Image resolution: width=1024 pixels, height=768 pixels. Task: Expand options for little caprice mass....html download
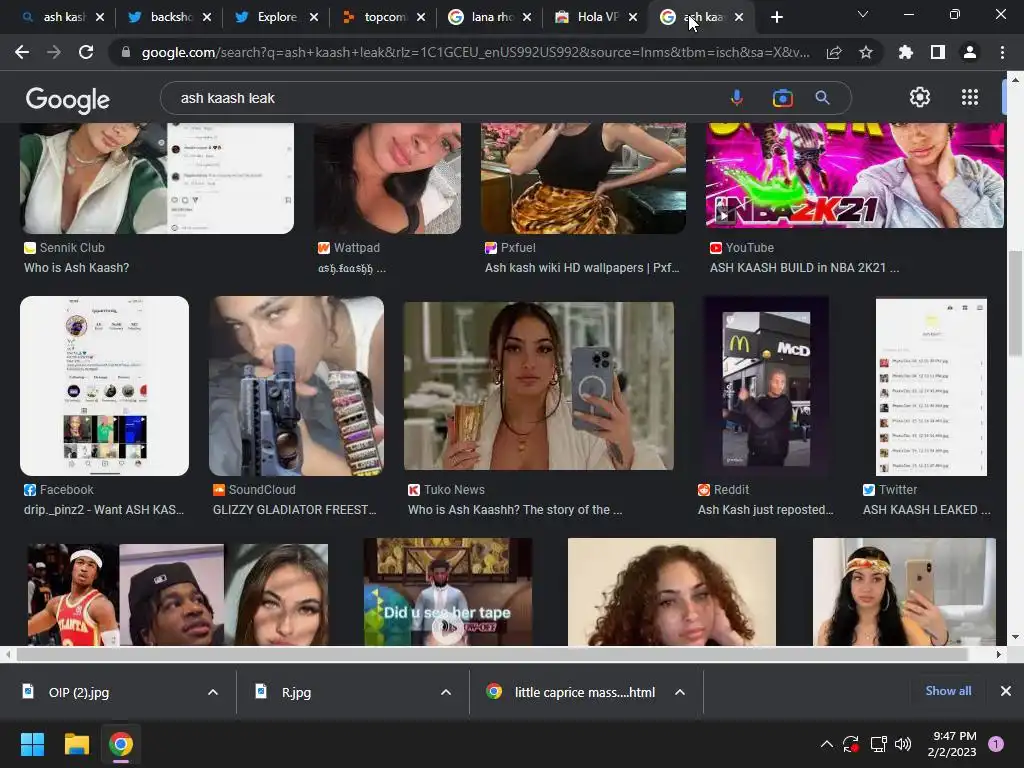tap(680, 692)
